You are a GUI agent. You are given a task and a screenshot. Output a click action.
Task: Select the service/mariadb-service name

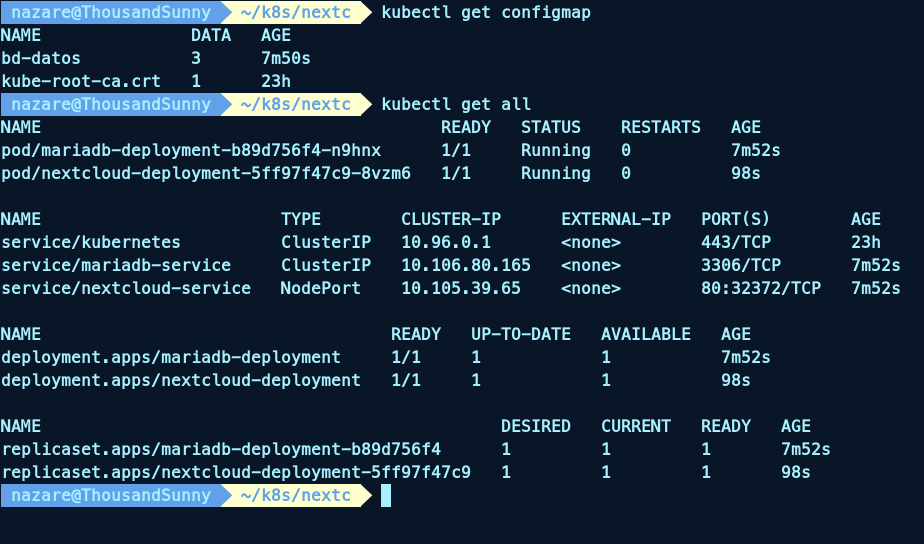[116, 265]
